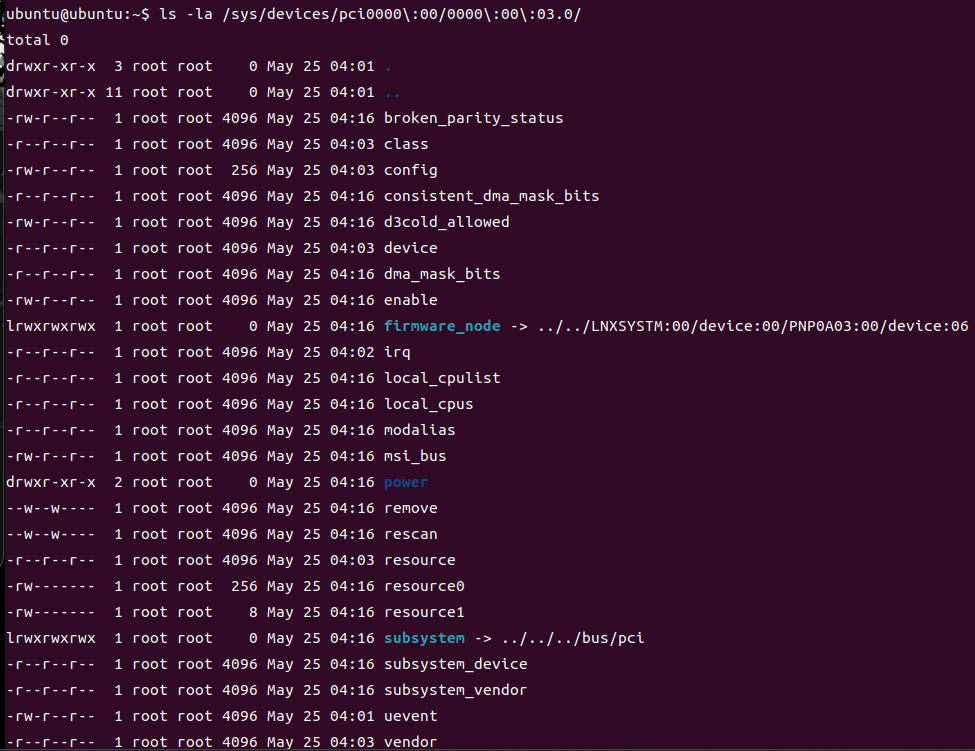975x751 pixels.
Task: Select the power directory name
Action: coord(405,482)
